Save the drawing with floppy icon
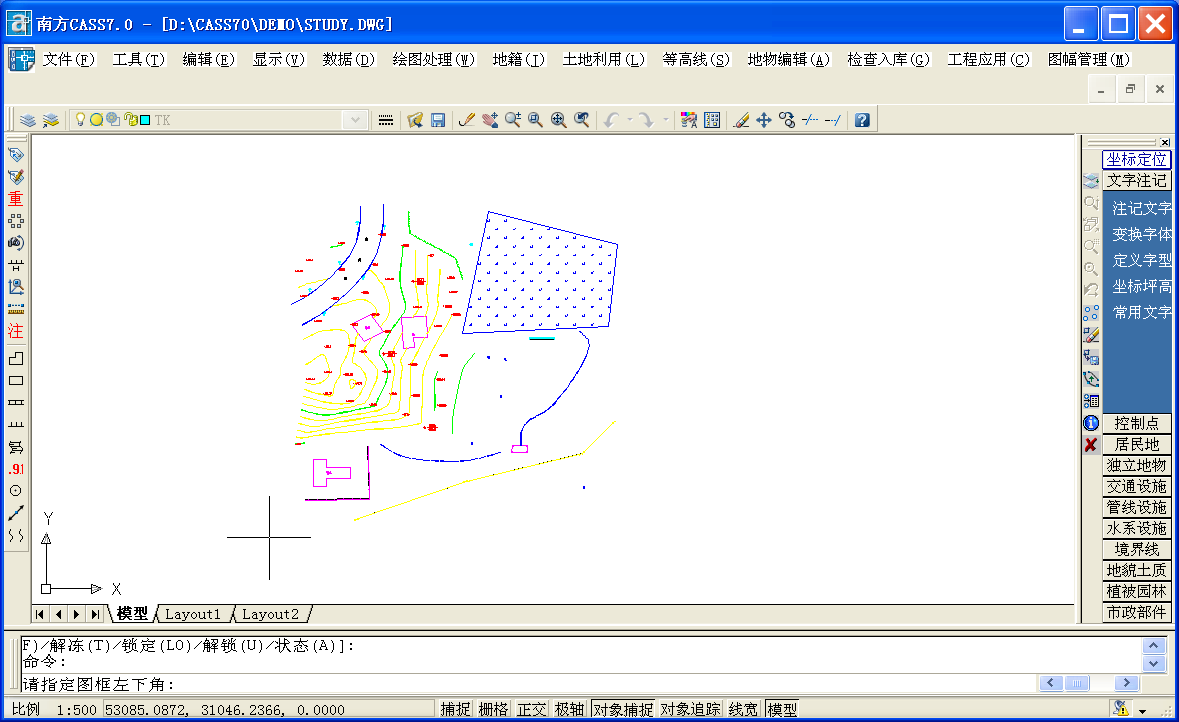Image resolution: width=1179 pixels, height=722 pixels. 438,120
